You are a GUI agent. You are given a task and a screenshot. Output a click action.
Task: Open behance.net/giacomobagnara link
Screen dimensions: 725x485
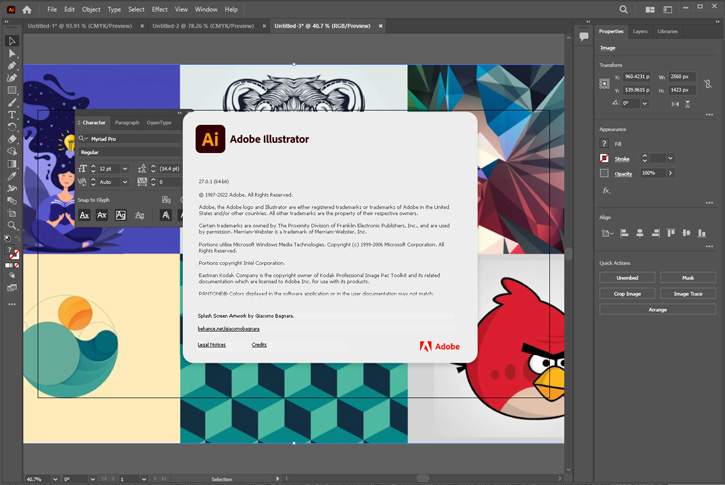point(228,329)
